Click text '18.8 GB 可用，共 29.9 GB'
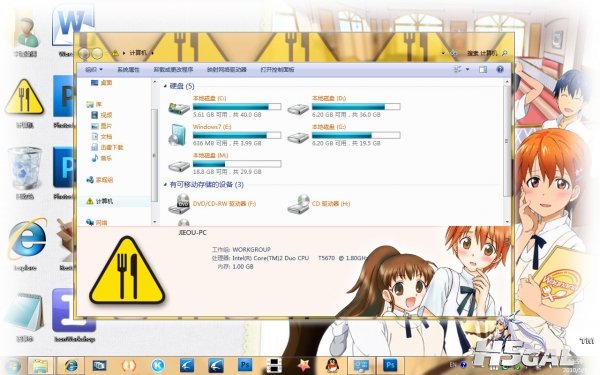600x375 pixels. (x=227, y=172)
